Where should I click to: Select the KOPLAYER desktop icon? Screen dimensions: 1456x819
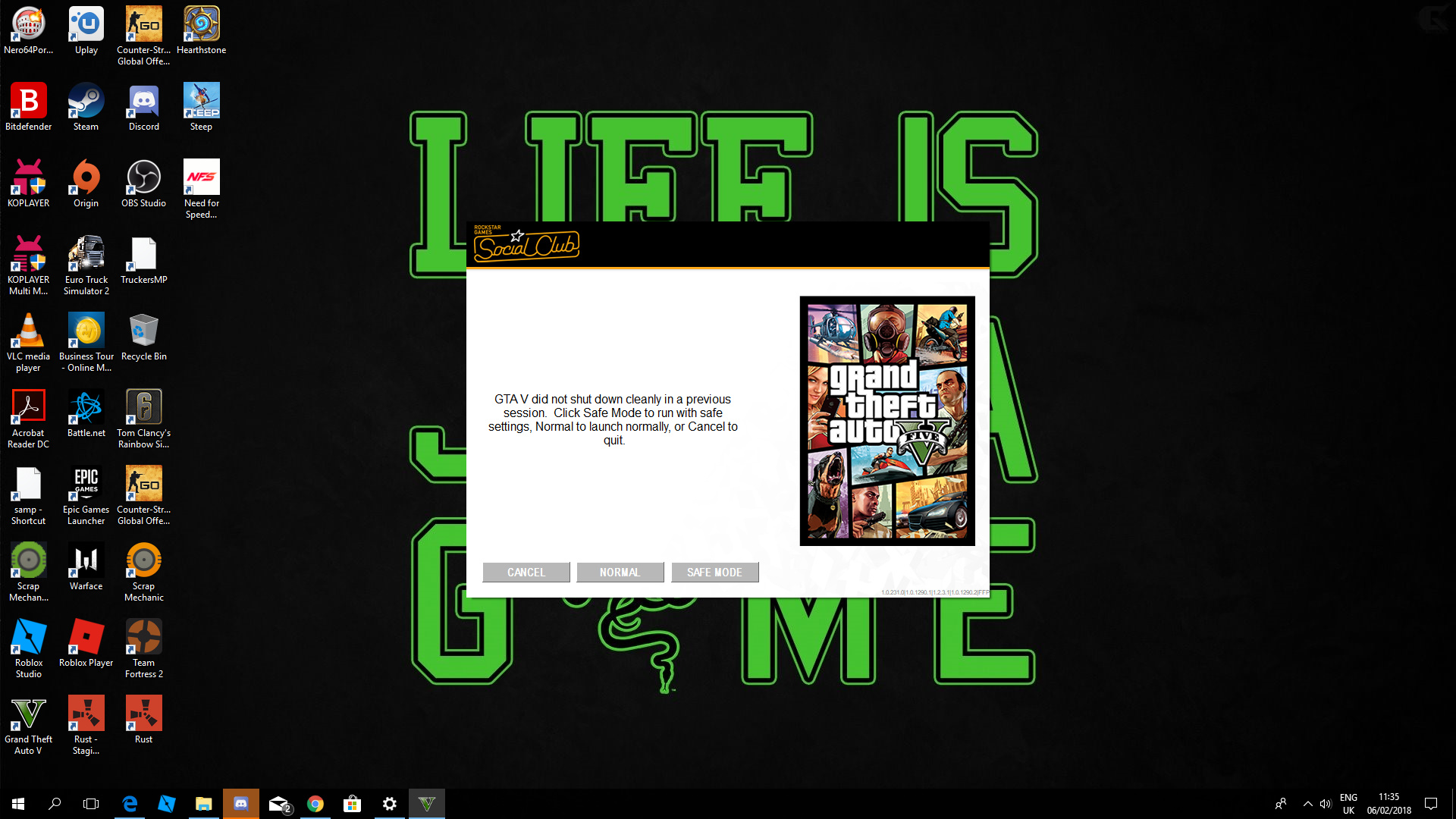pos(29,184)
